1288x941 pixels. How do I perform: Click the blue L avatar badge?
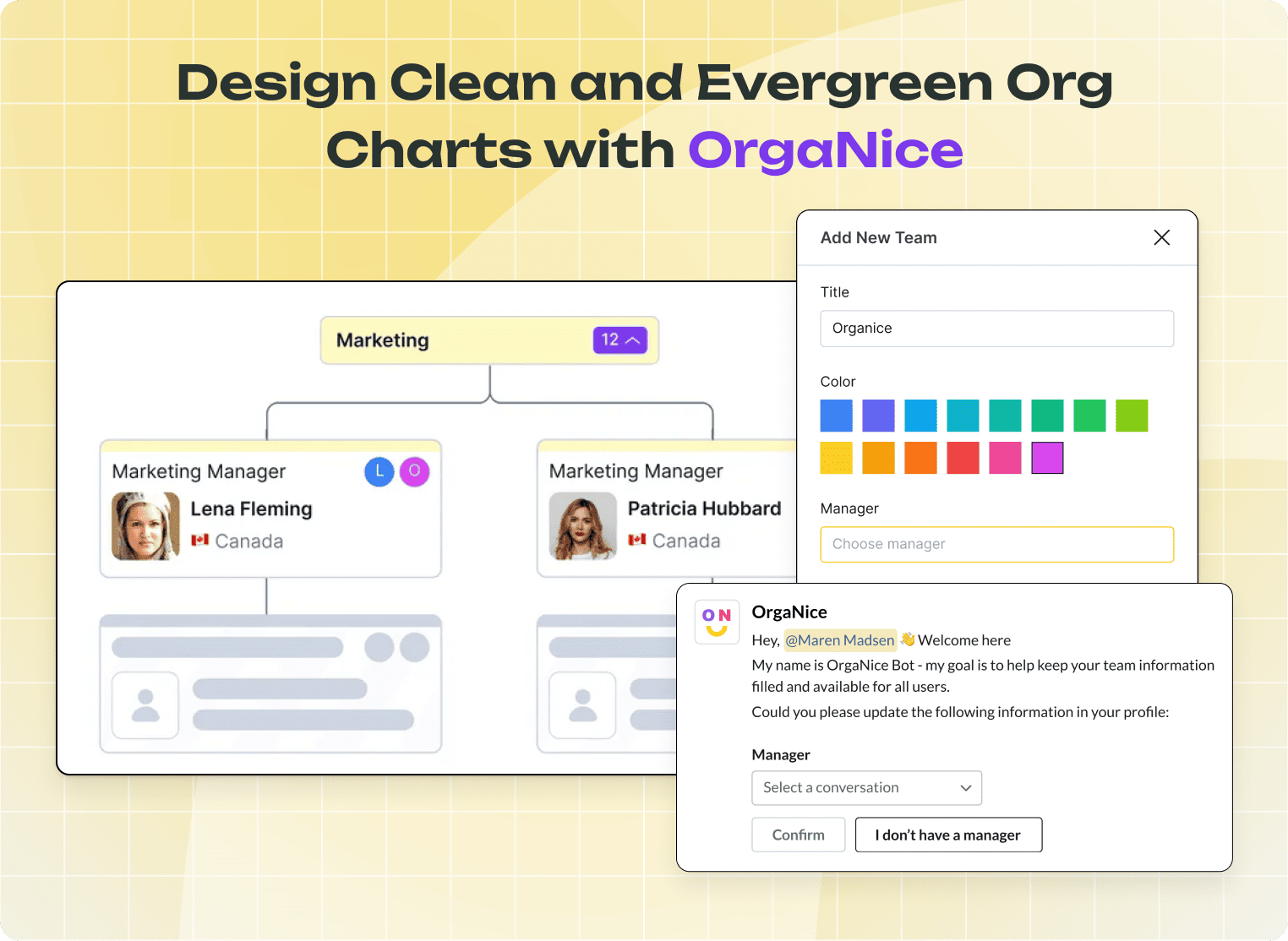pyautogui.click(x=379, y=471)
